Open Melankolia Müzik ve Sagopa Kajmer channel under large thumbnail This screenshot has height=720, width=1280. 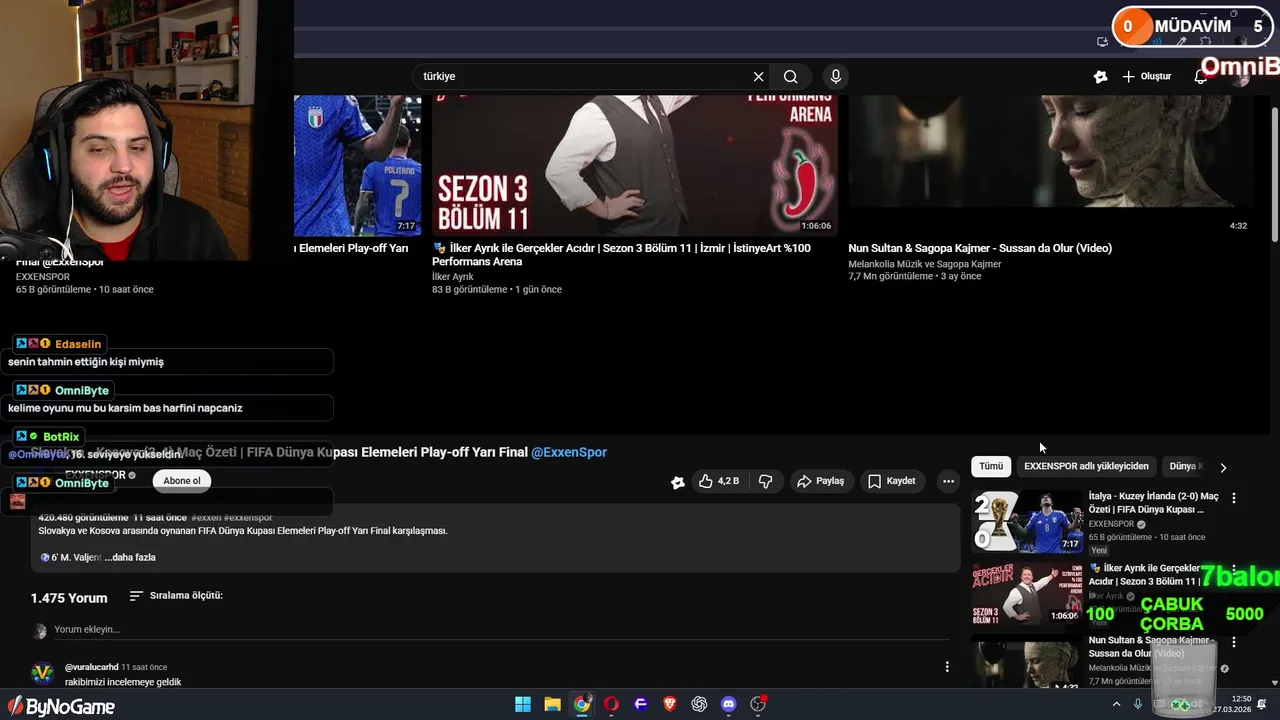925,264
